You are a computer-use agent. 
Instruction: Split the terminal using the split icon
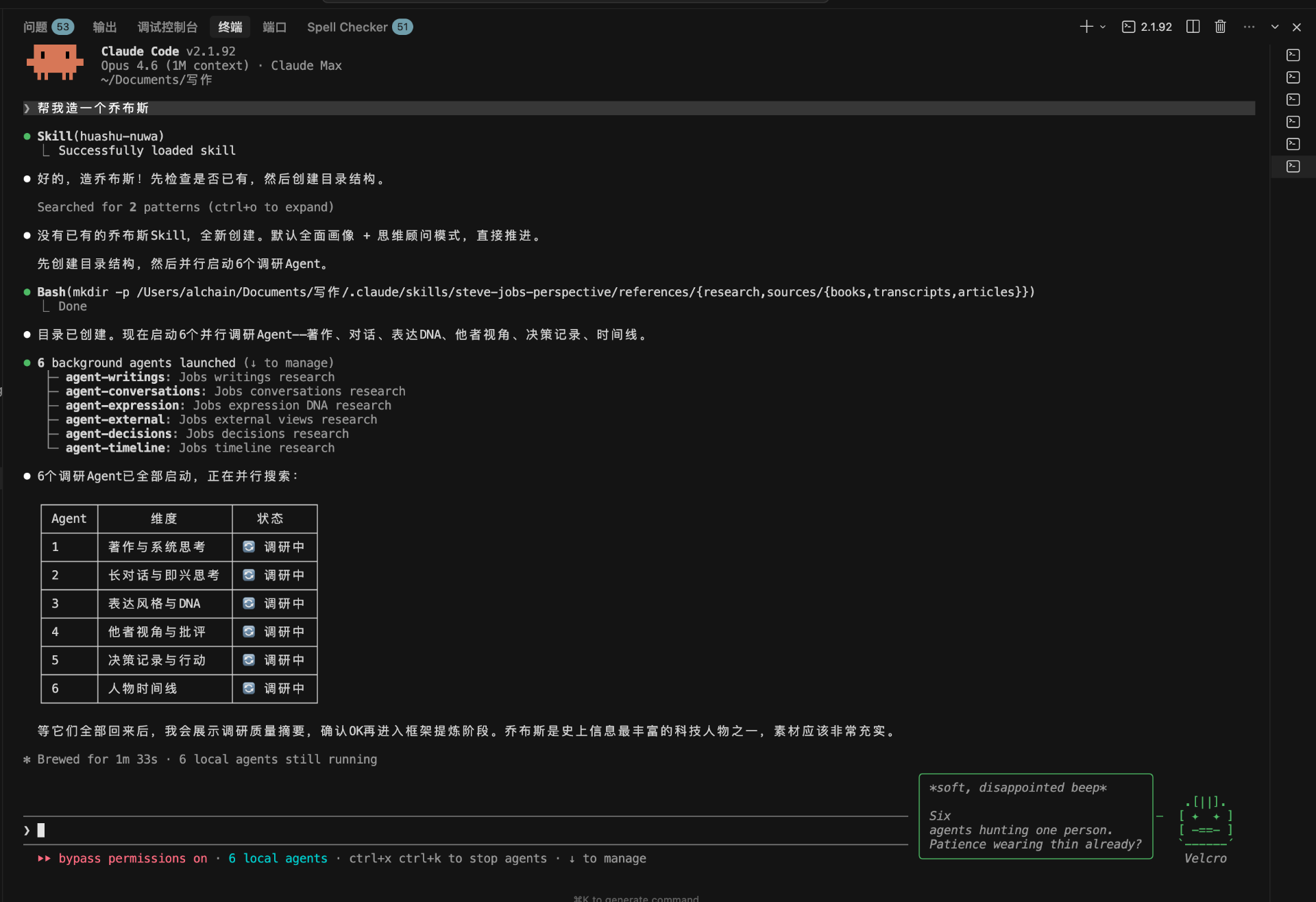(1193, 26)
